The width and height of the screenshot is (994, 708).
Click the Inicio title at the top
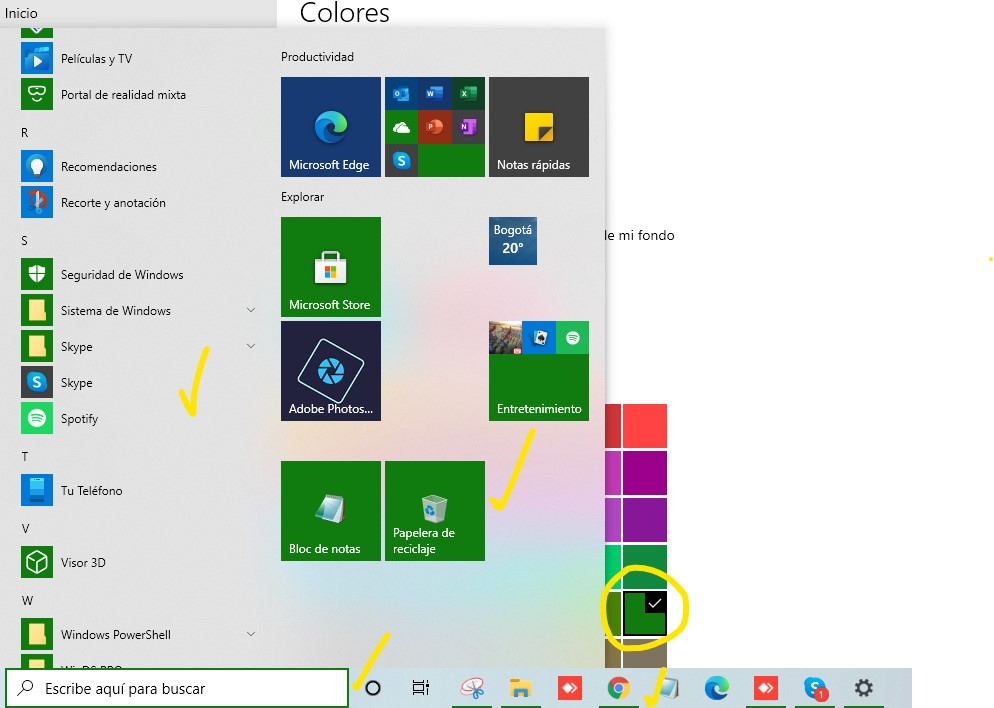(21, 13)
